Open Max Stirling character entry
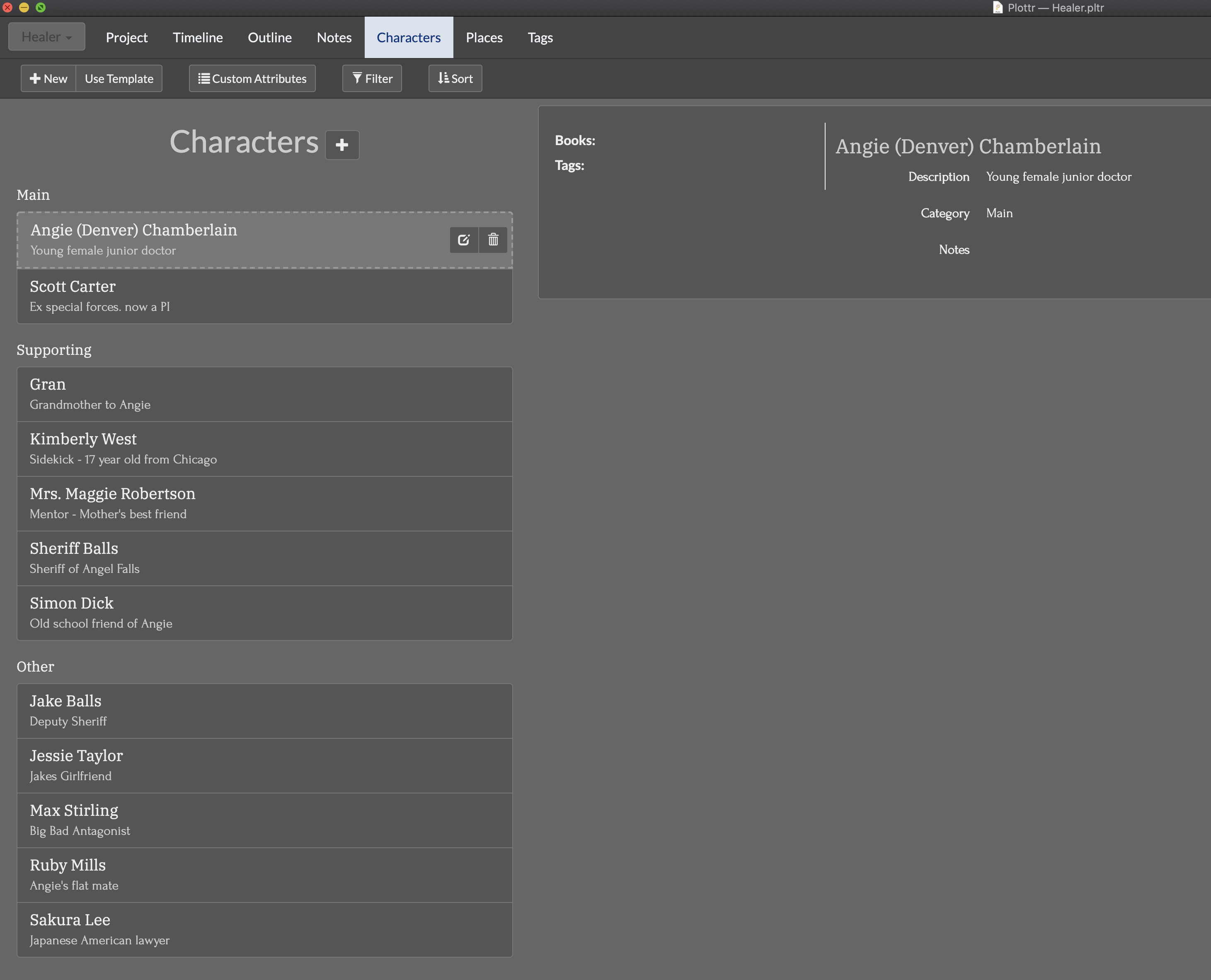 tap(264, 820)
